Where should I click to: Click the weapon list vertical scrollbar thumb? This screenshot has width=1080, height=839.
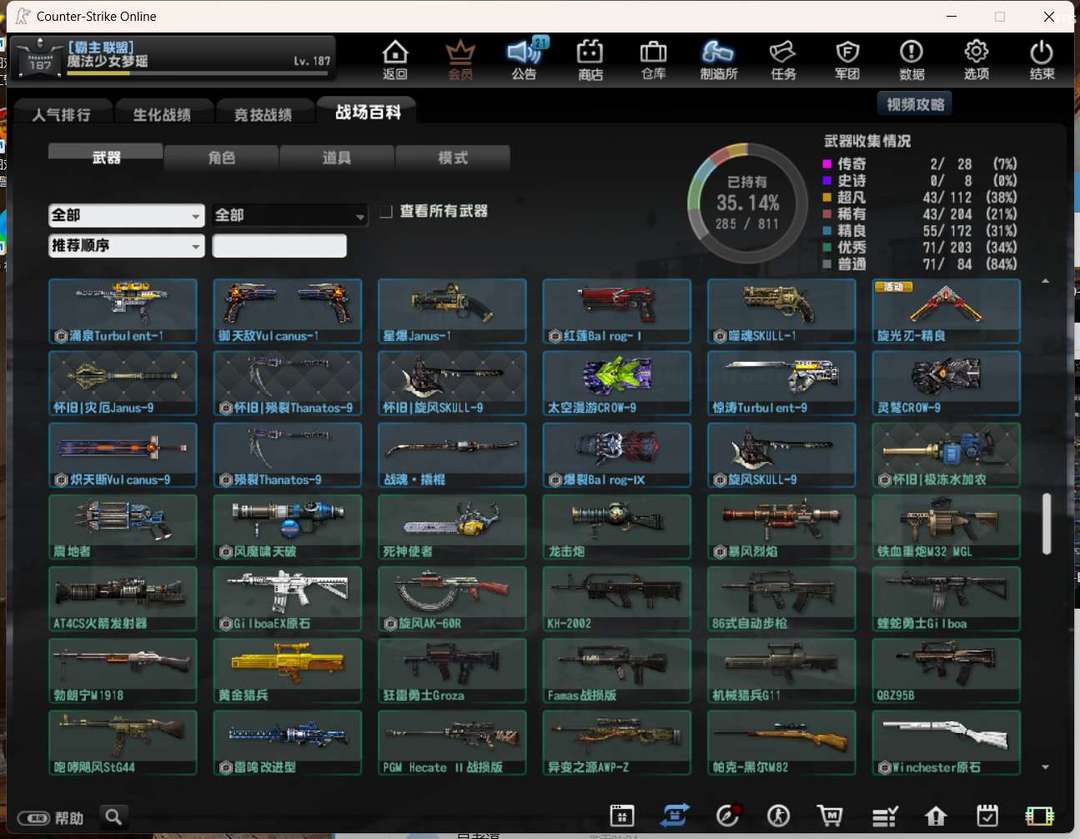coord(1046,522)
